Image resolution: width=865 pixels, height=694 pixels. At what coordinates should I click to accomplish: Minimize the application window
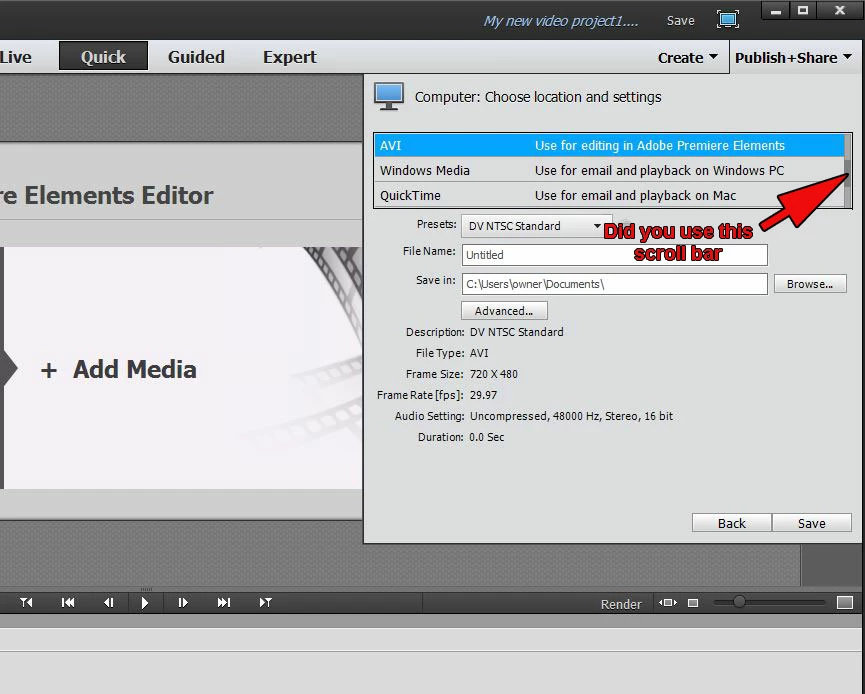[776, 10]
